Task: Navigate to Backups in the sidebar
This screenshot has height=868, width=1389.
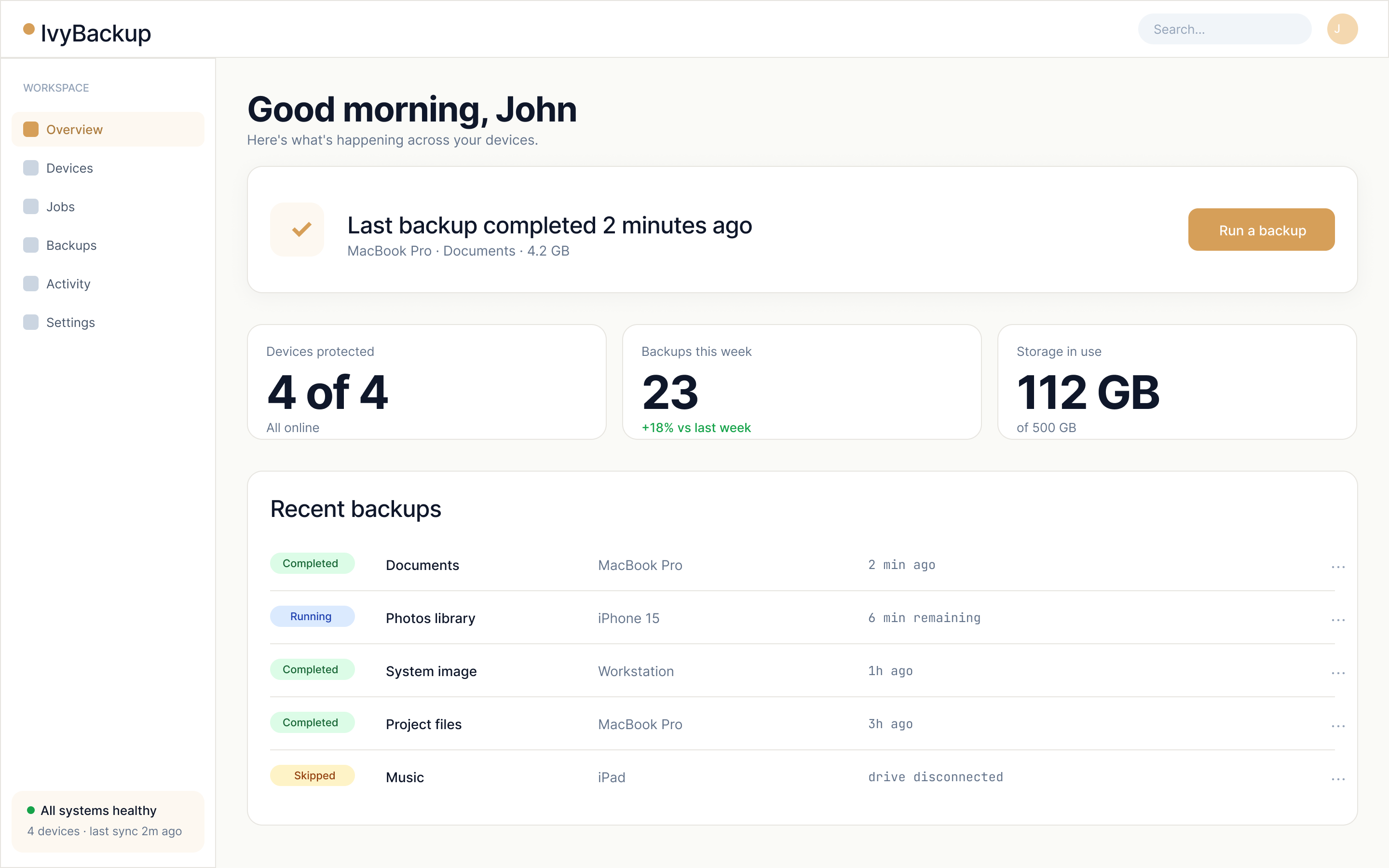Action: click(108, 244)
